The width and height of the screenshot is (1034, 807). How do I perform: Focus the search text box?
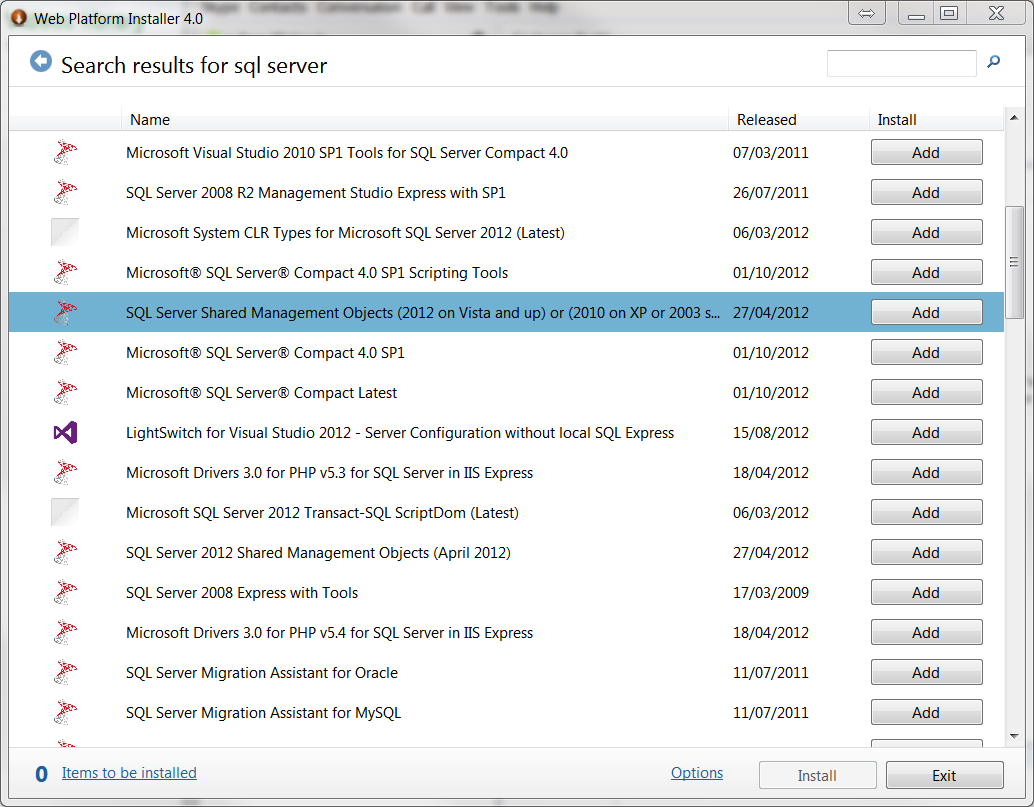(x=901, y=63)
